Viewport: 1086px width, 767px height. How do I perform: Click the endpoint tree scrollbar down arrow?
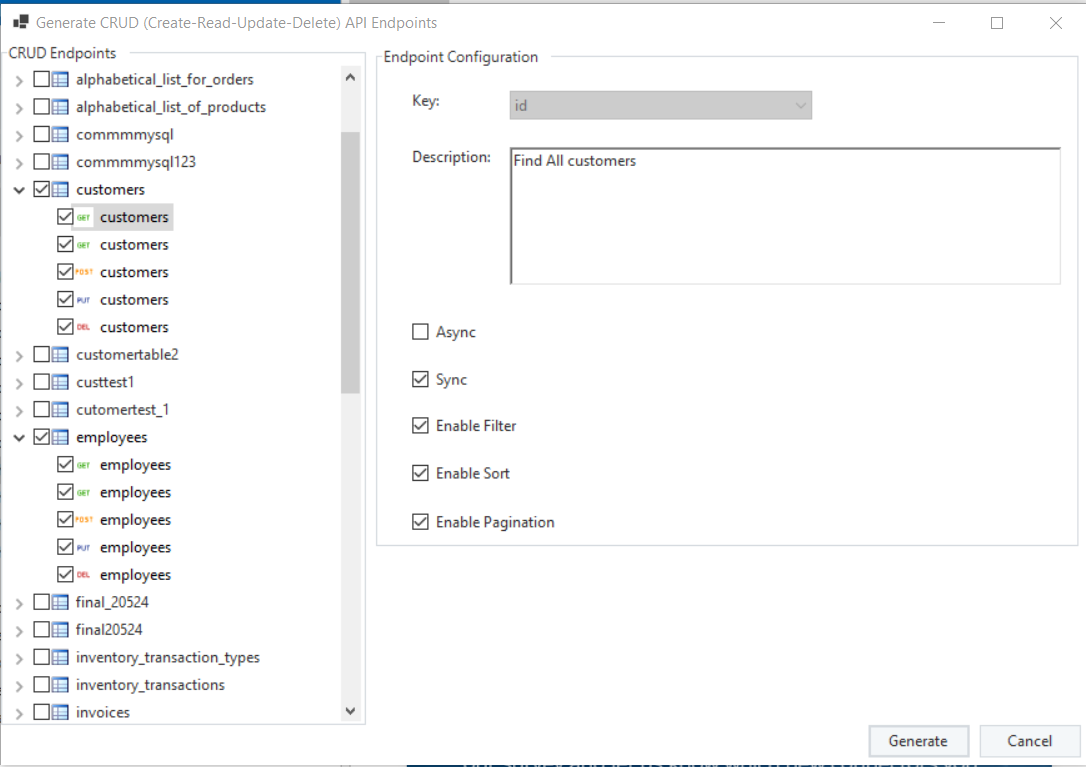350,711
